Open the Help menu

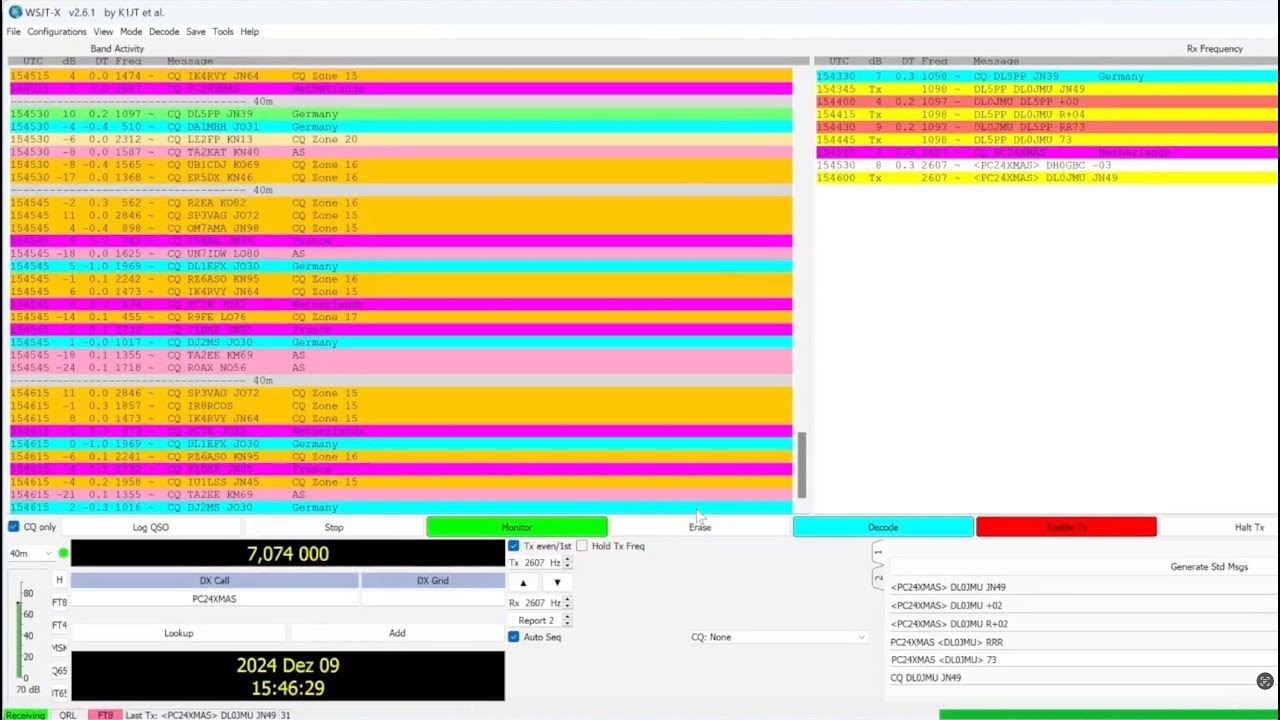coord(250,32)
